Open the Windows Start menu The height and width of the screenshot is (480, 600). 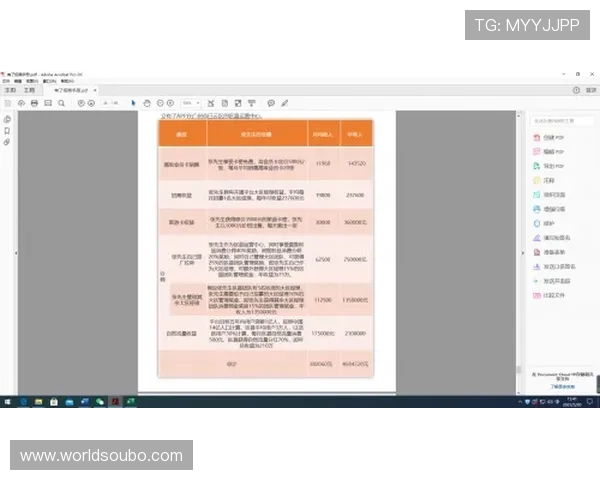[7, 400]
